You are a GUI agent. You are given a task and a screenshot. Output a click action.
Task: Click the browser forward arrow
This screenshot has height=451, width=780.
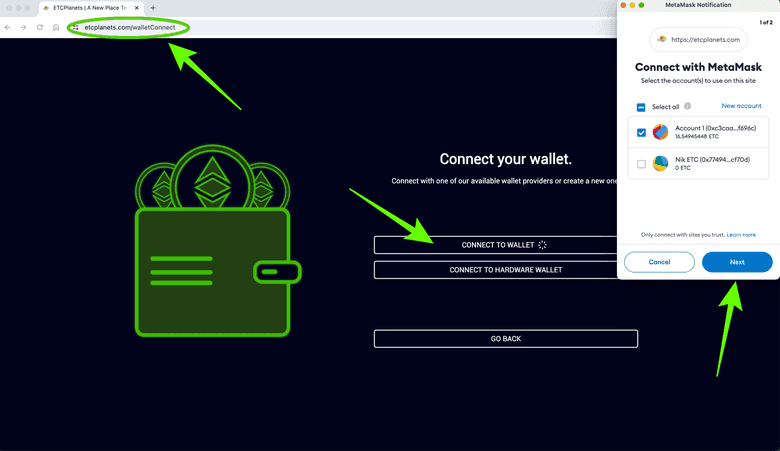(23, 27)
